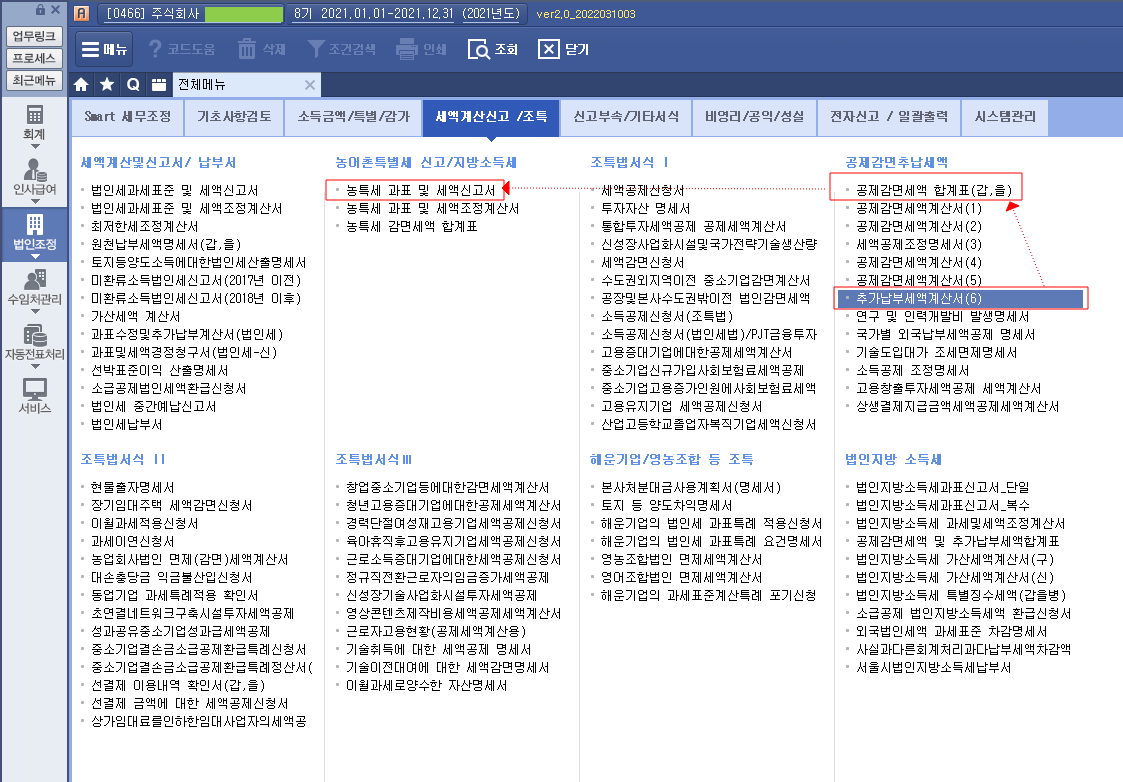Screen dimensions: 1123x782
Task: Switch to 신고부속/기타서식 tab
Action: click(x=625, y=117)
